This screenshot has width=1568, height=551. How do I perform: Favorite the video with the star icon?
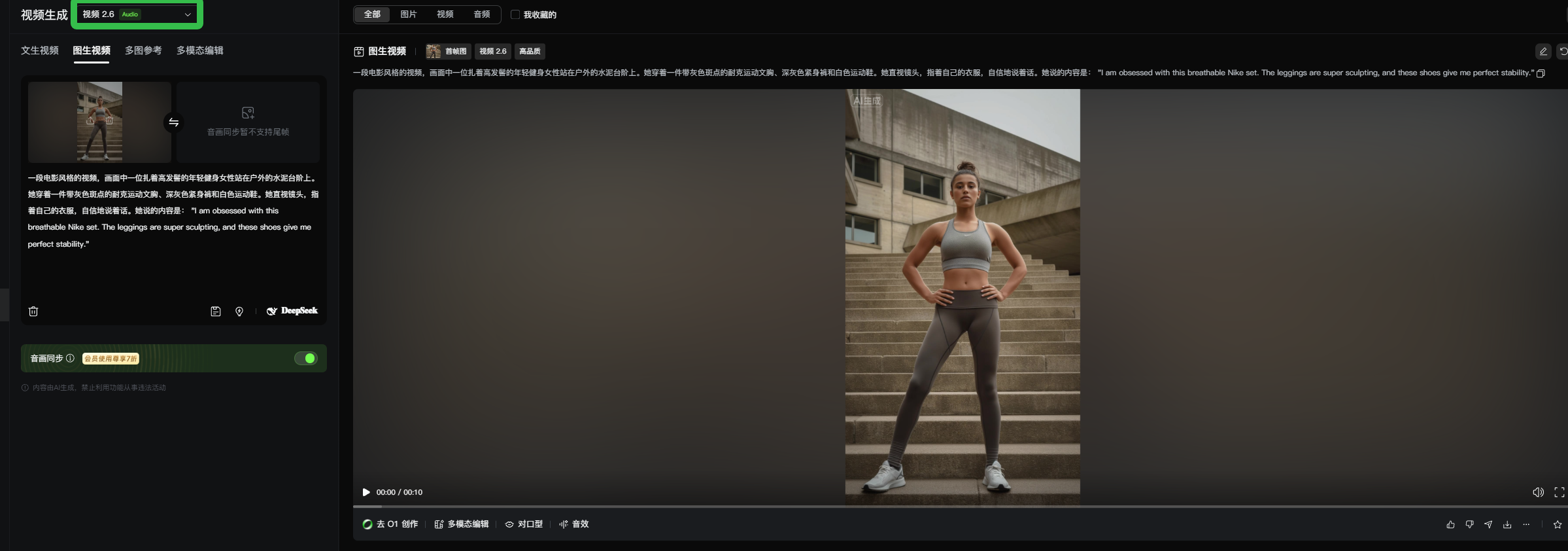click(1558, 524)
